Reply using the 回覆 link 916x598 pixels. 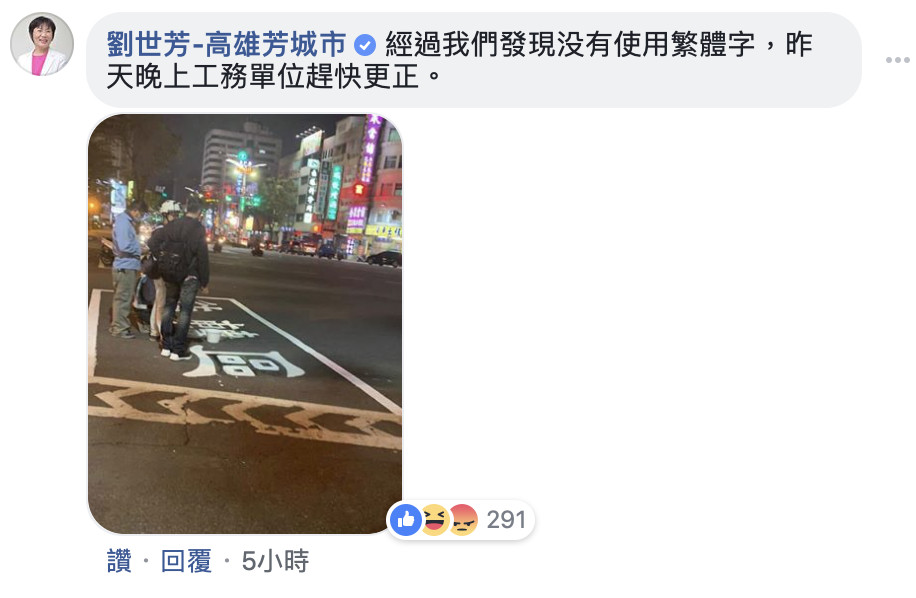[x=186, y=561]
